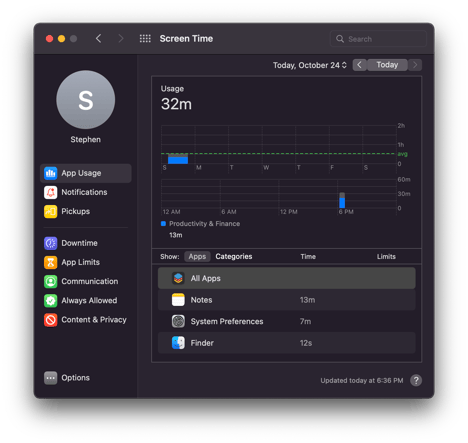Select the Finder row label

pyautogui.click(x=202, y=343)
